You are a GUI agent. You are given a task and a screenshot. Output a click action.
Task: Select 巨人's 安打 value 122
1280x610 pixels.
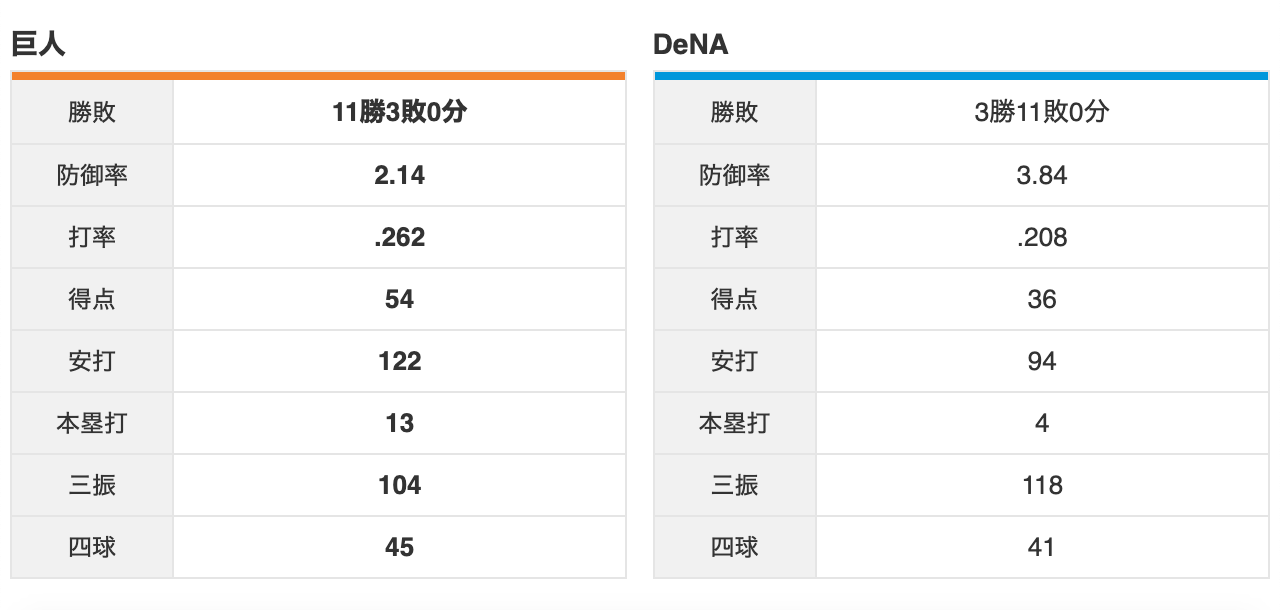[399, 361]
